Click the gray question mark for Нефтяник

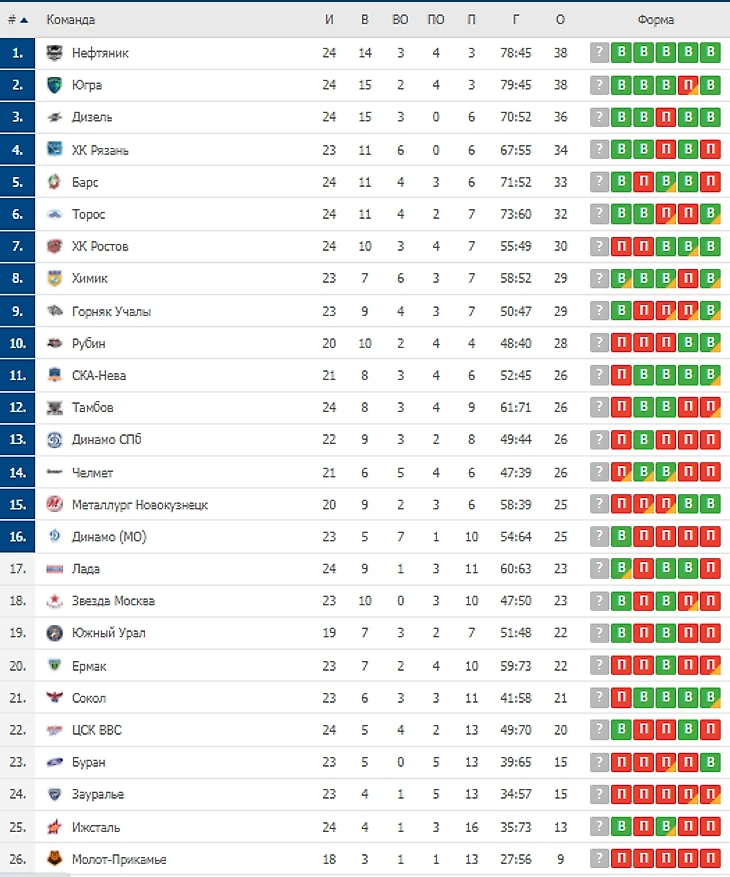click(x=599, y=53)
